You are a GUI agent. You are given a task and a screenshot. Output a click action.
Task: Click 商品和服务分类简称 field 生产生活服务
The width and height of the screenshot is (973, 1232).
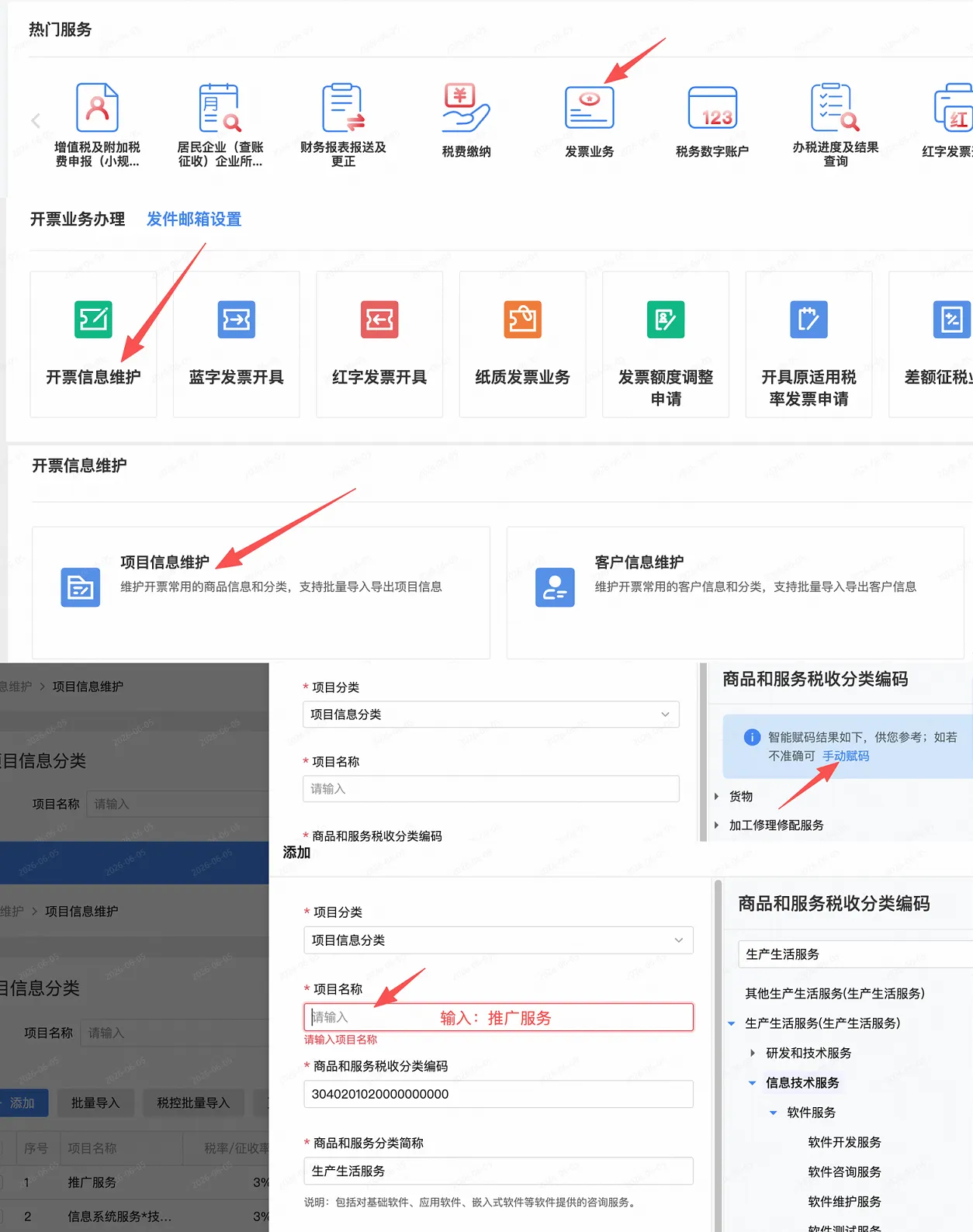click(498, 1171)
